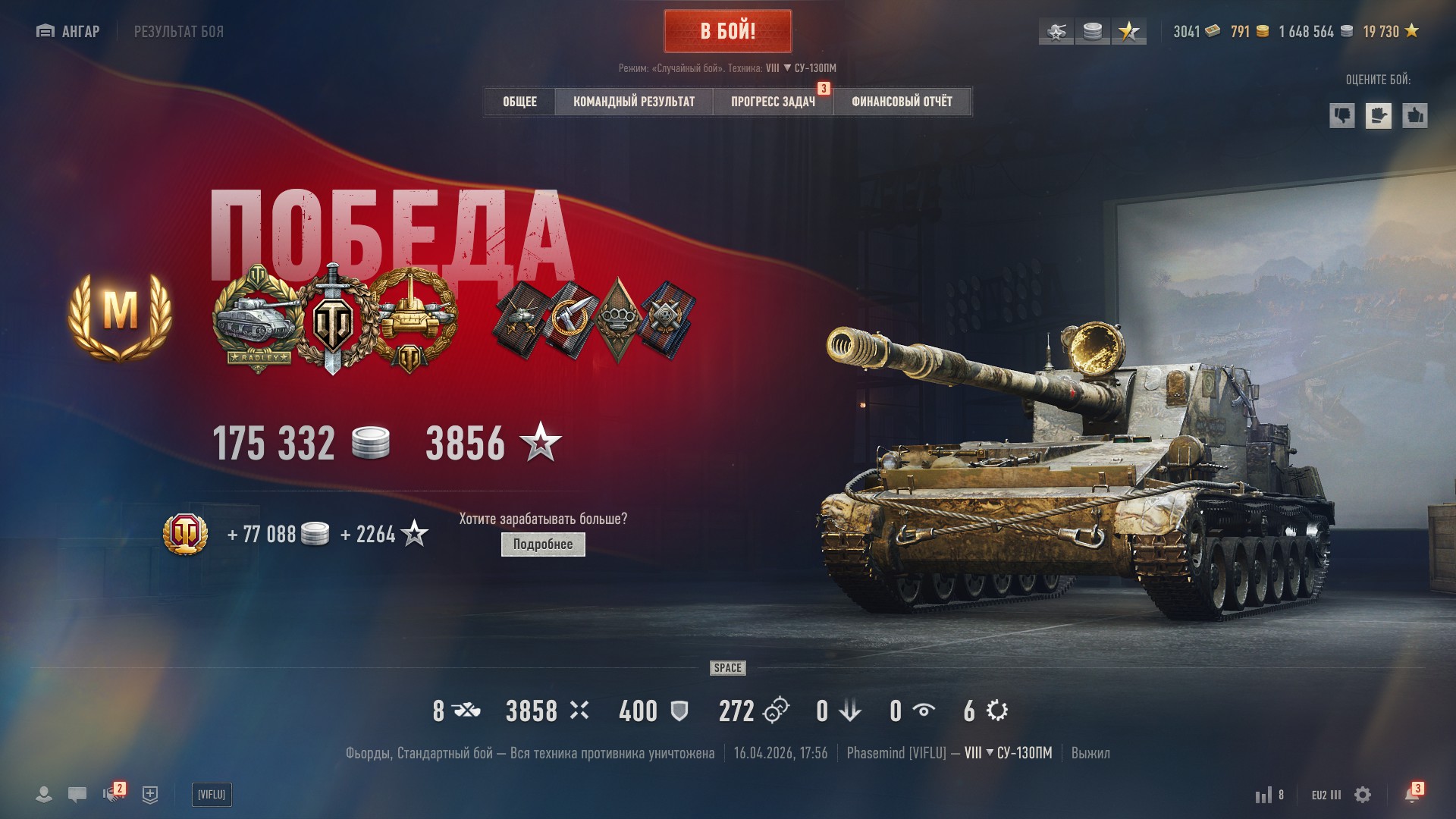Switch to Финансовый отчёт tab
Viewport: 1456px width, 819px height.
(902, 102)
